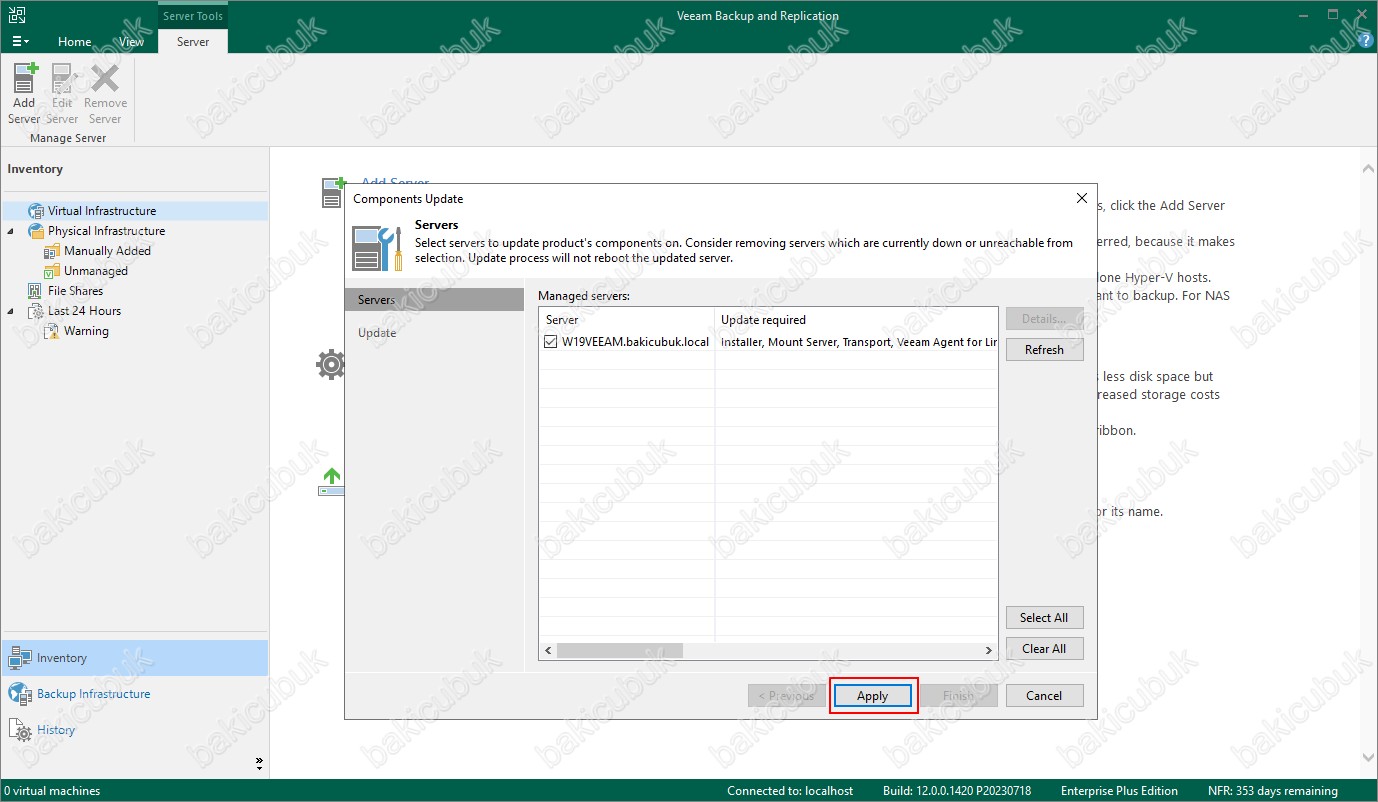
Task: Click the Veeam application icon in title bar
Action: pyautogui.click(x=16, y=15)
